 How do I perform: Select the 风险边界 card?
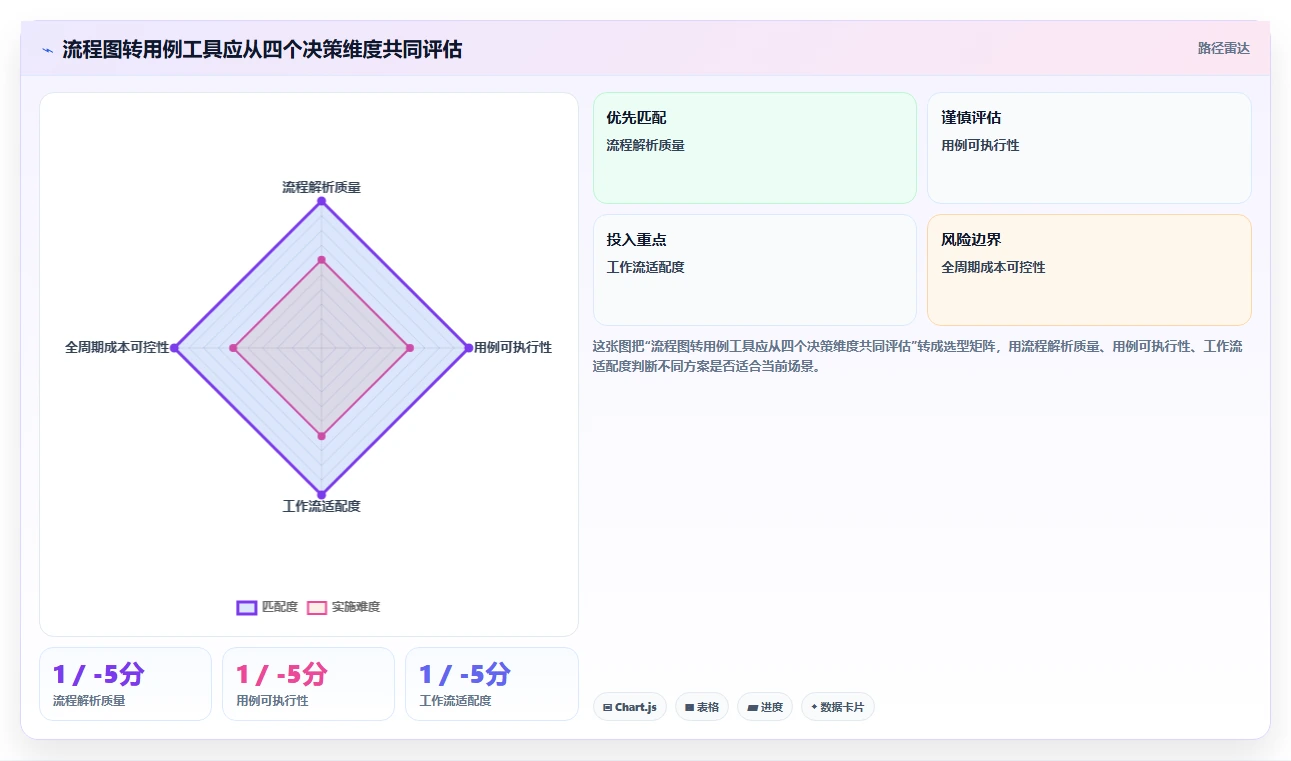(x=1089, y=270)
